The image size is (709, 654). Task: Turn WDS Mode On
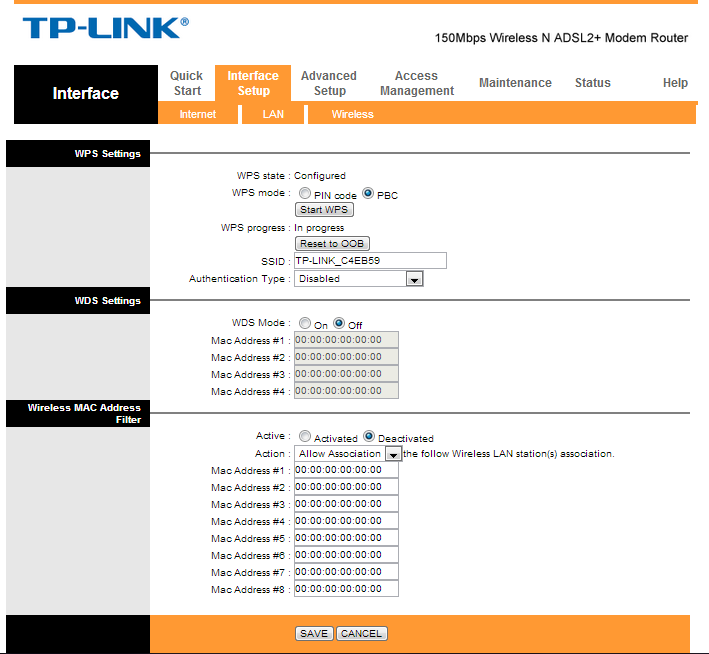point(305,323)
